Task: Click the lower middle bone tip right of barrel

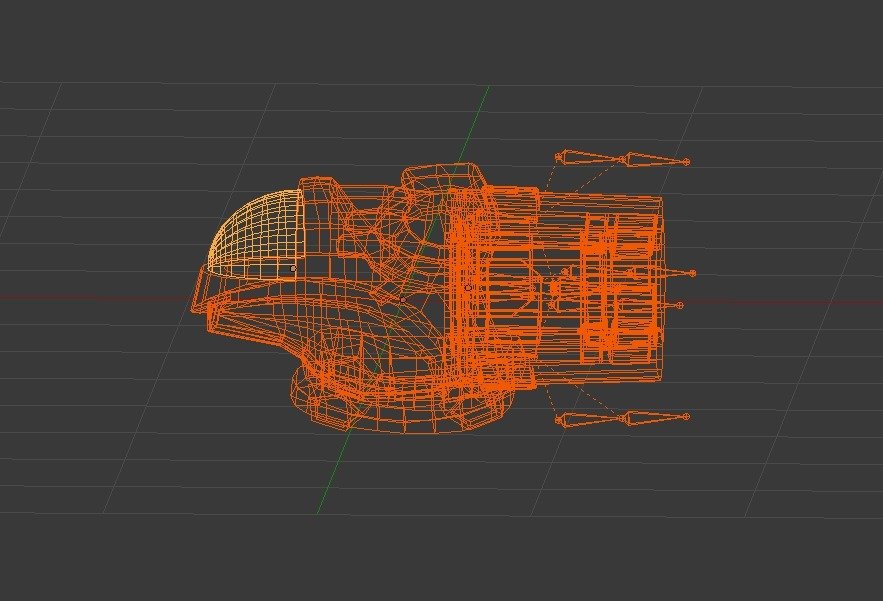Action: coord(680,305)
